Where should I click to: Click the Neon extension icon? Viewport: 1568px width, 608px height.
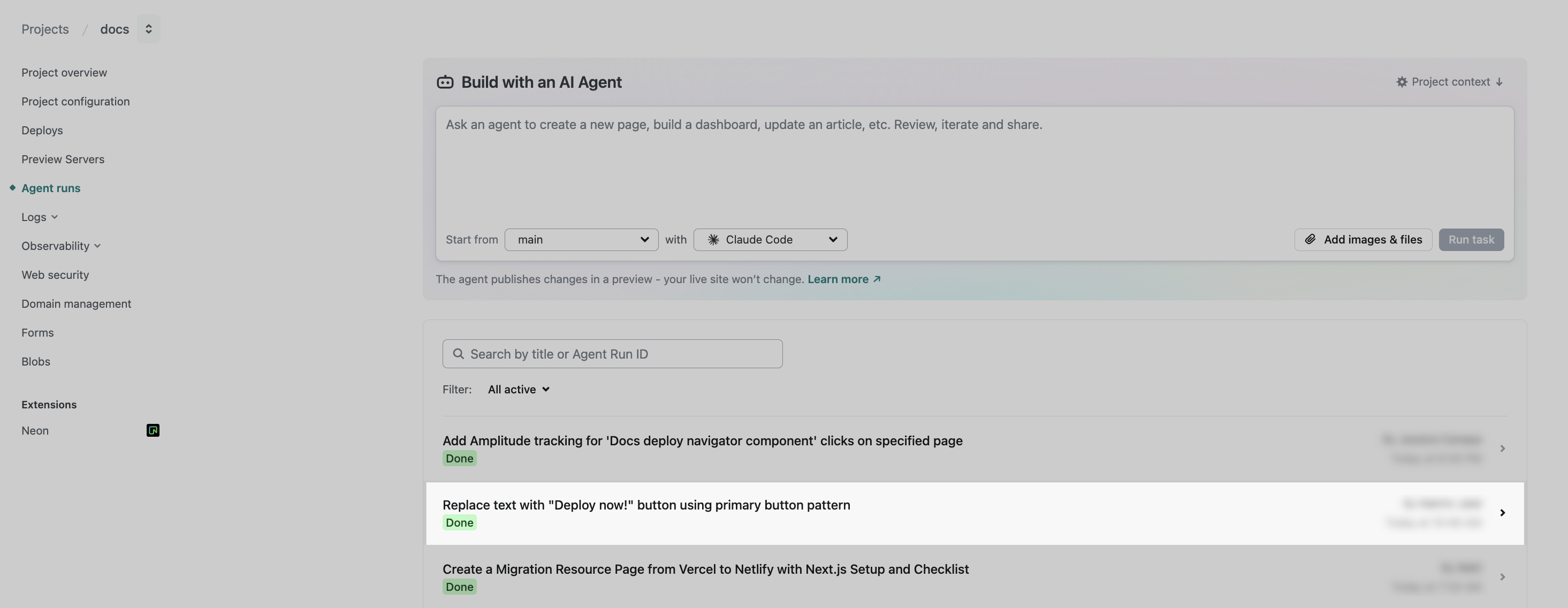point(153,431)
